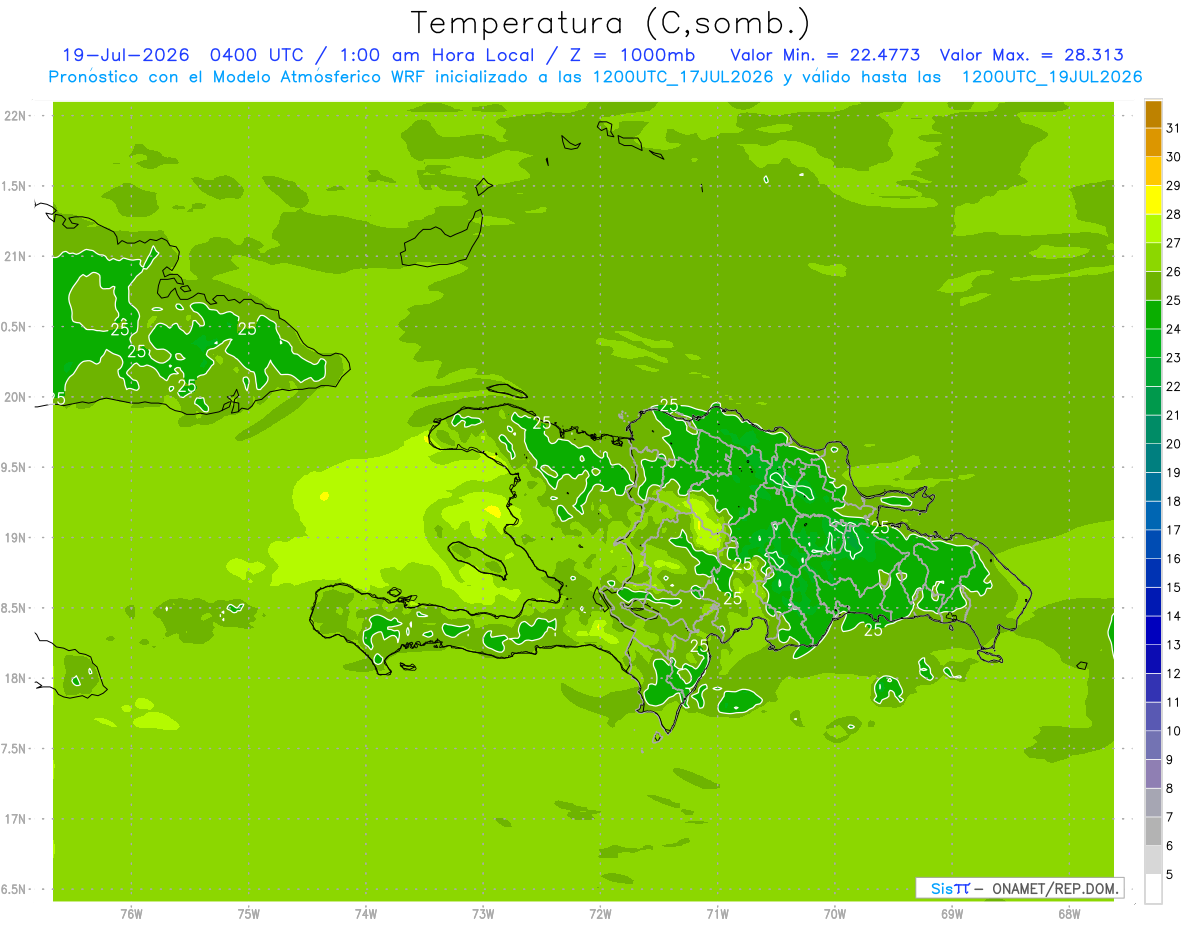Click the colorbar label "28"

tap(1174, 214)
